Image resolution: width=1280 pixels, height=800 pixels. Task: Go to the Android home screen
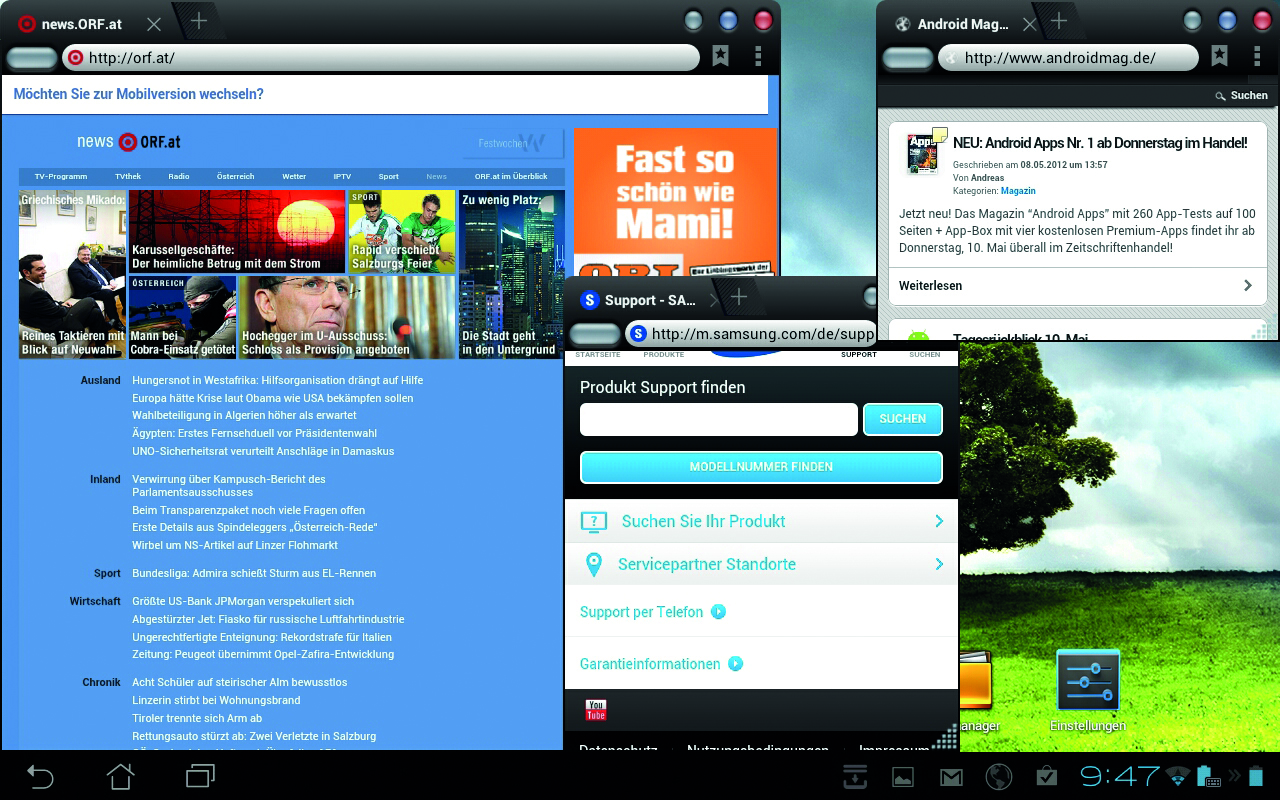click(x=120, y=776)
